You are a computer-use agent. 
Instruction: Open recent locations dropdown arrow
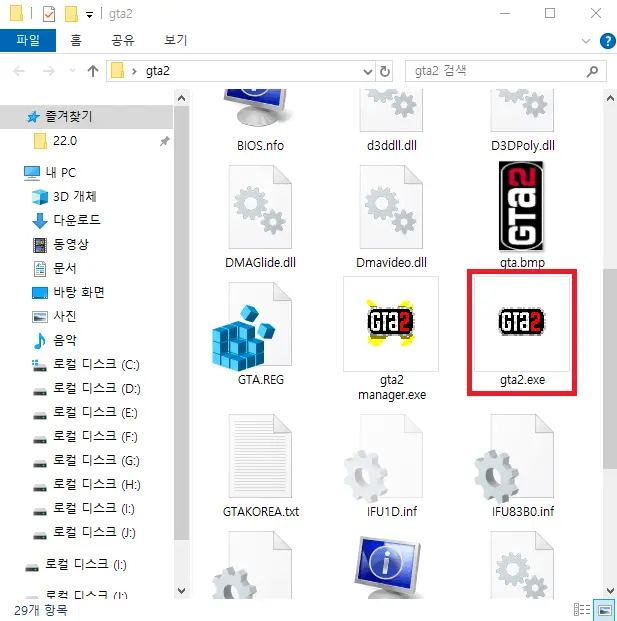[72, 71]
